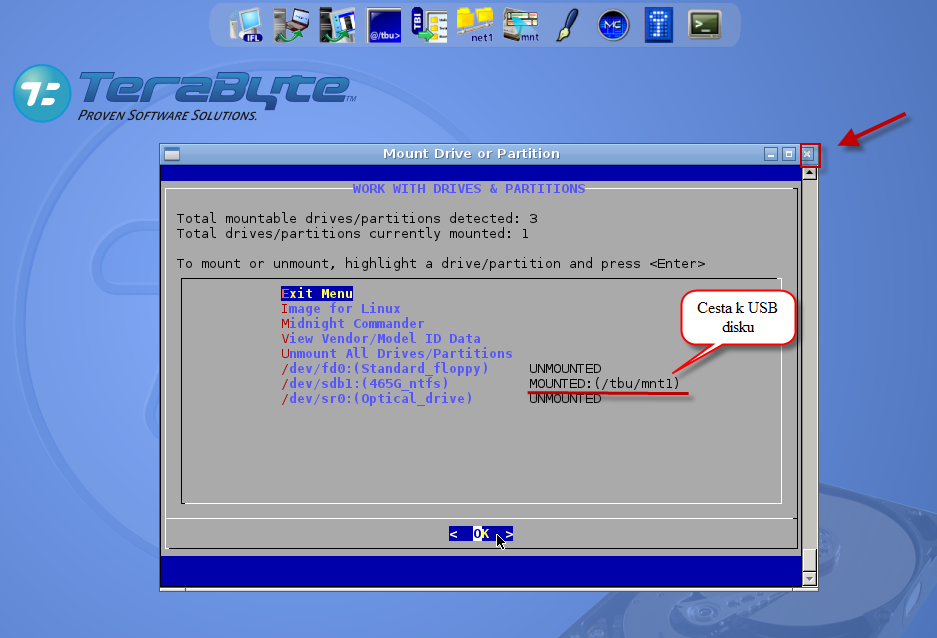Minimize the Mount Drive or Partition window
The image size is (937, 638).
(x=771, y=154)
